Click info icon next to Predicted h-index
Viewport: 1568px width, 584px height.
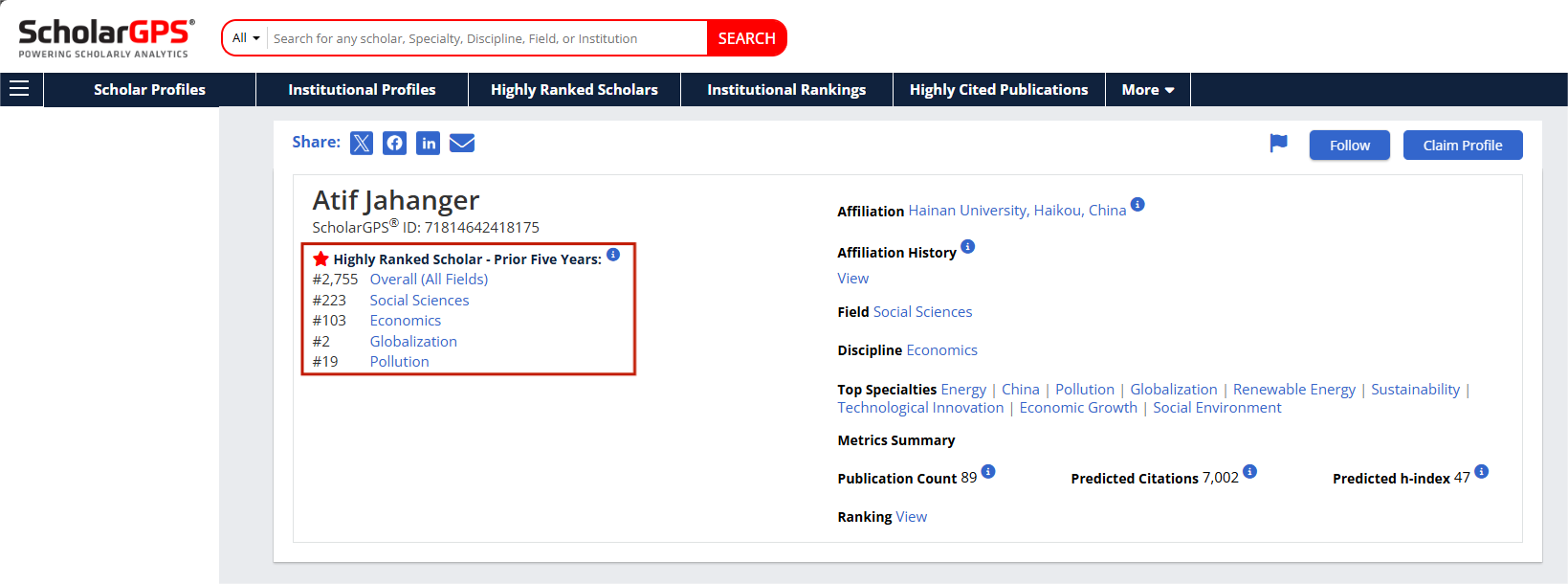(x=1481, y=472)
